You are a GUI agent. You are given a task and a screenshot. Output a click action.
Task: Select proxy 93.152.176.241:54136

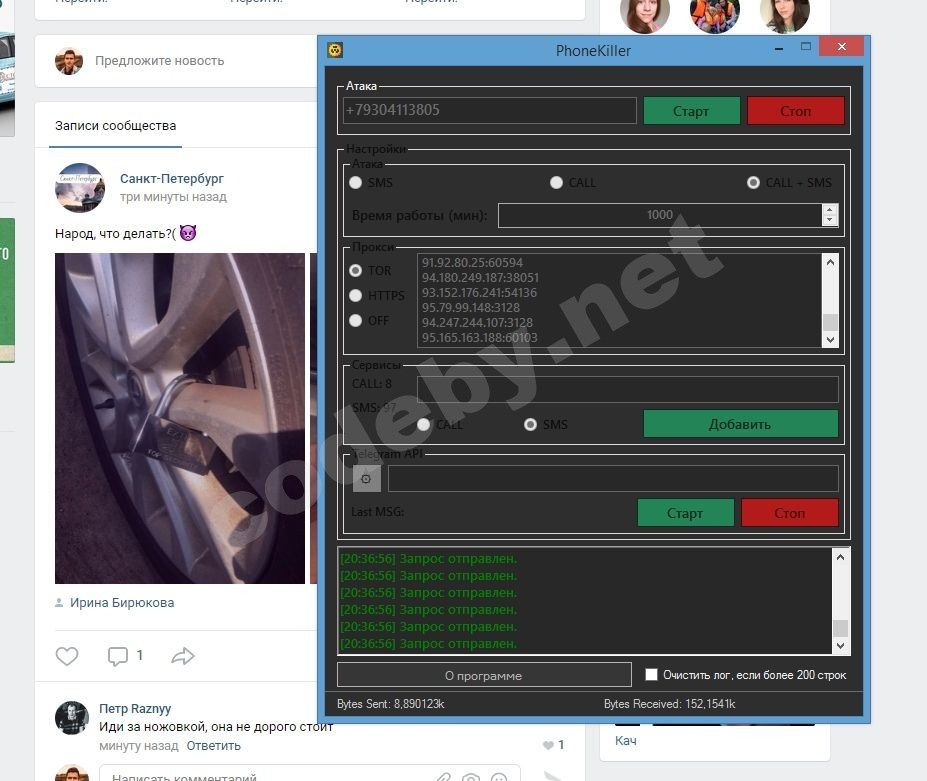[x=479, y=293]
